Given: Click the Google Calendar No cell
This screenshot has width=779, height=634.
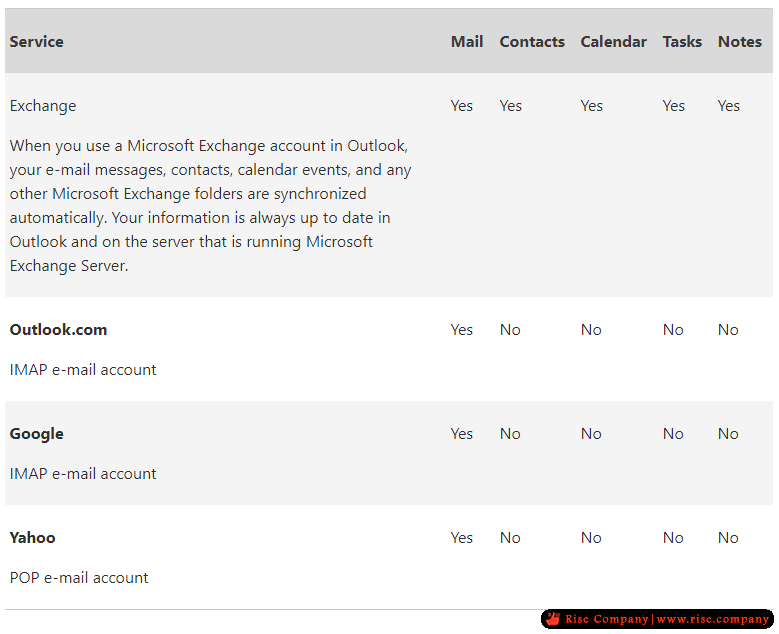Looking at the screenshot, I should [591, 434].
